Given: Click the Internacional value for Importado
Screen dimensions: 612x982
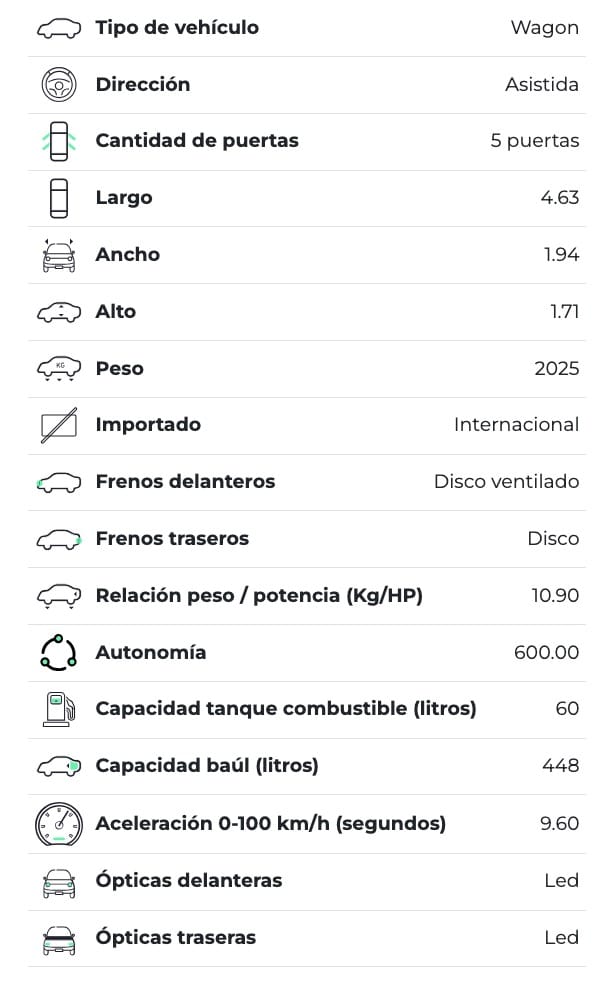Looking at the screenshot, I should (x=516, y=425).
